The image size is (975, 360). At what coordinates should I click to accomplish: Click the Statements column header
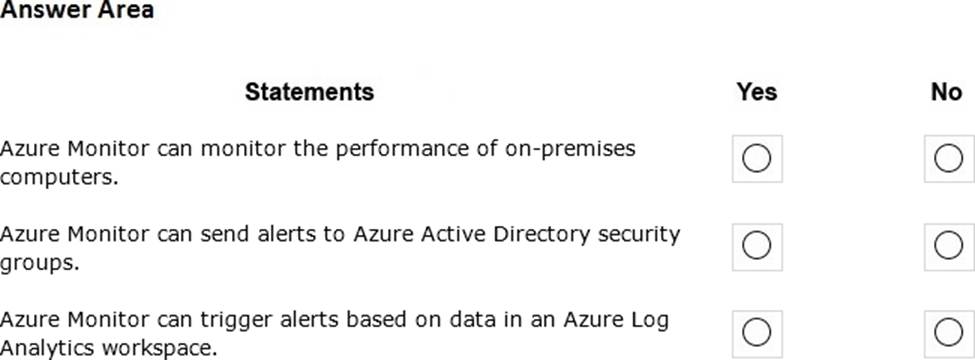tap(310, 92)
